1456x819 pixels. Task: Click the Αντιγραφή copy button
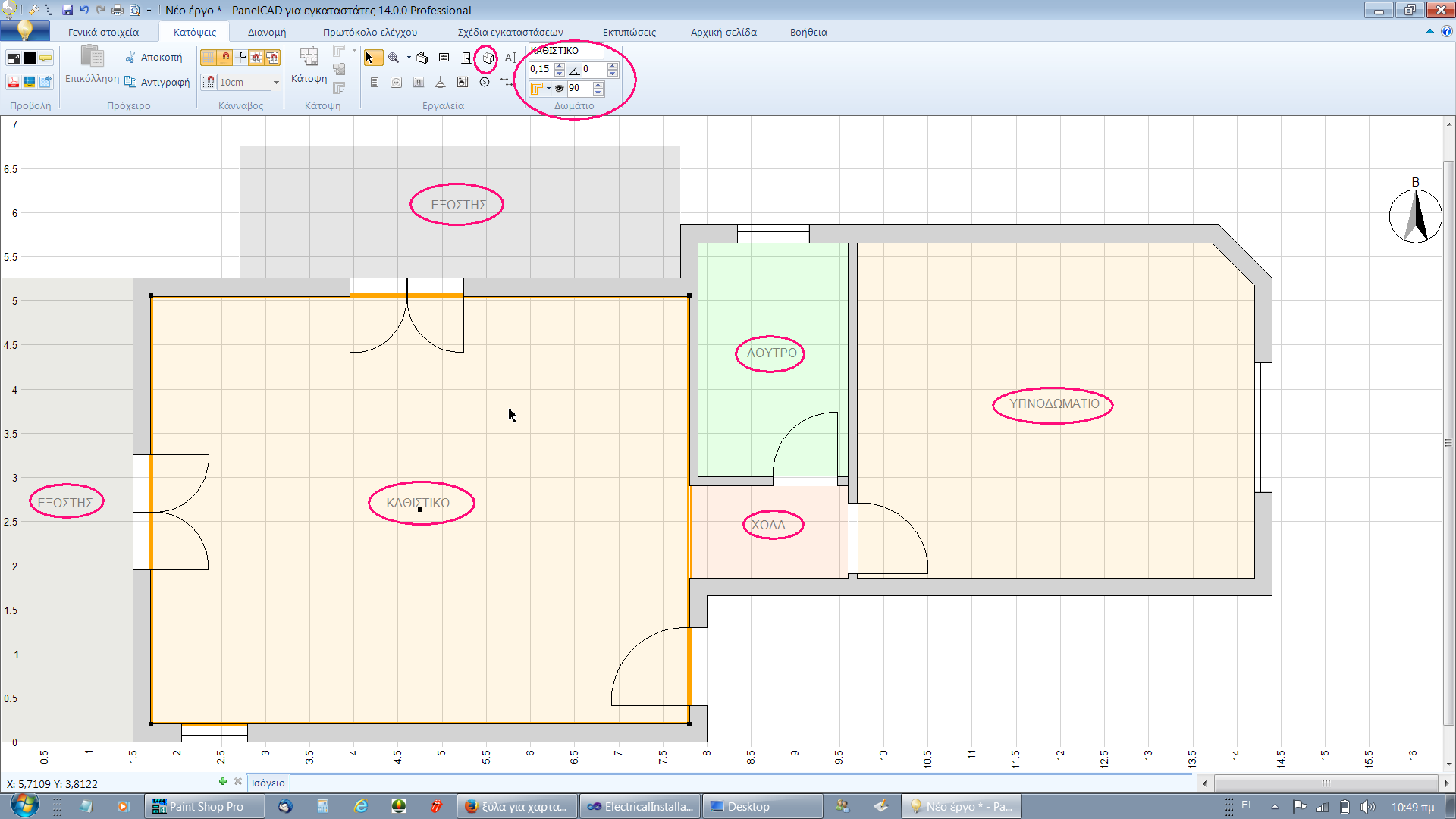pyautogui.click(x=157, y=82)
